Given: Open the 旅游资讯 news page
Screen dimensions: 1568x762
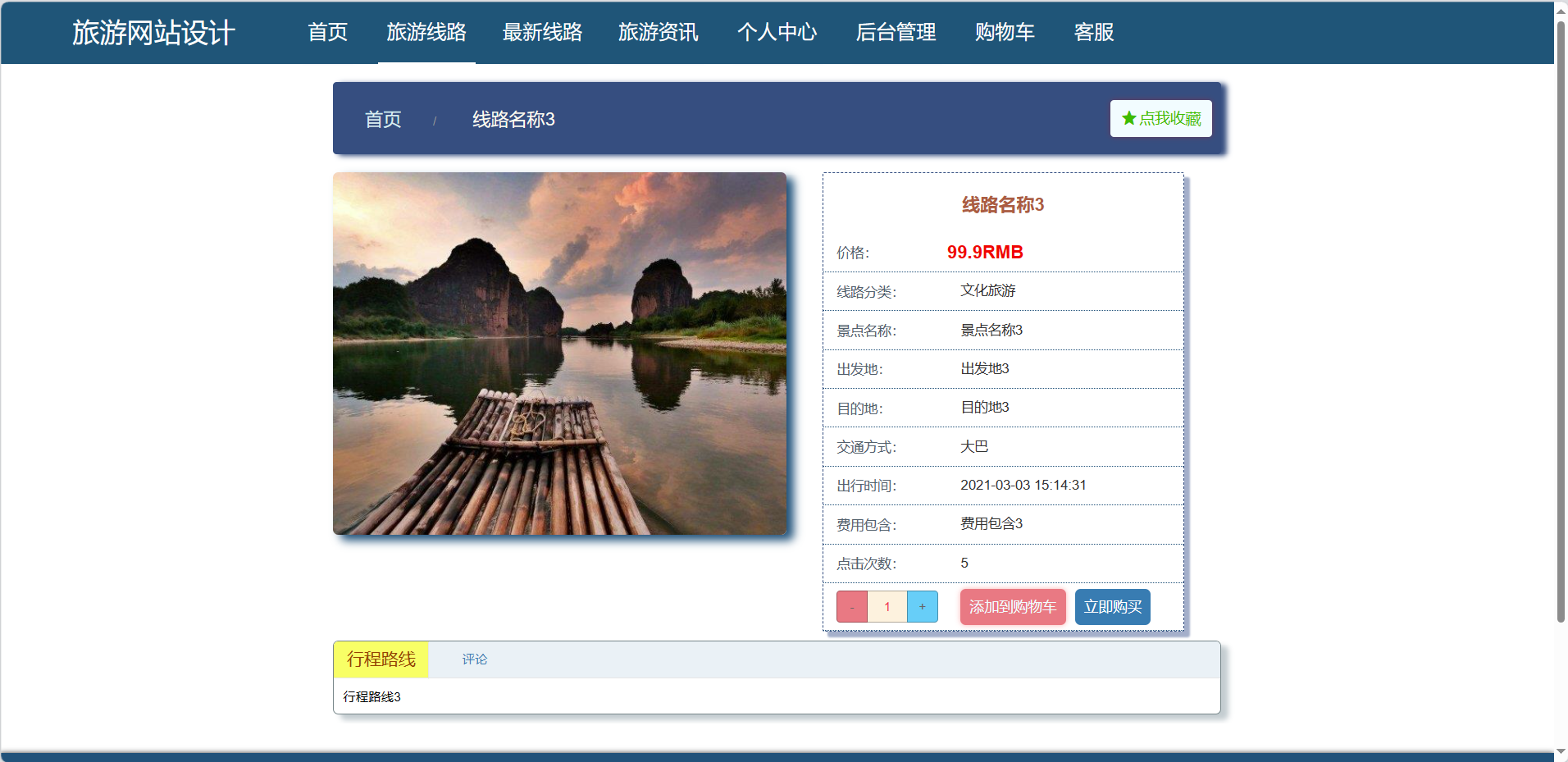Looking at the screenshot, I should coord(659,32).
